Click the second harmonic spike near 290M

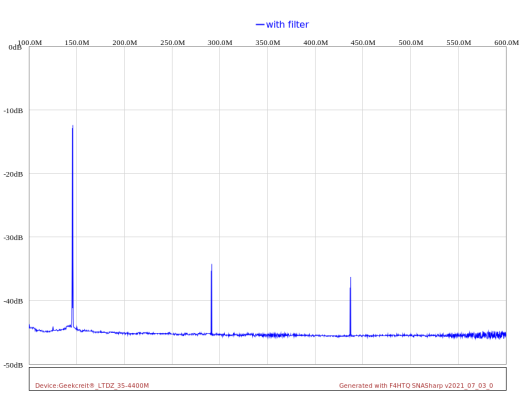pyautogui.click(x=212, y=265)
